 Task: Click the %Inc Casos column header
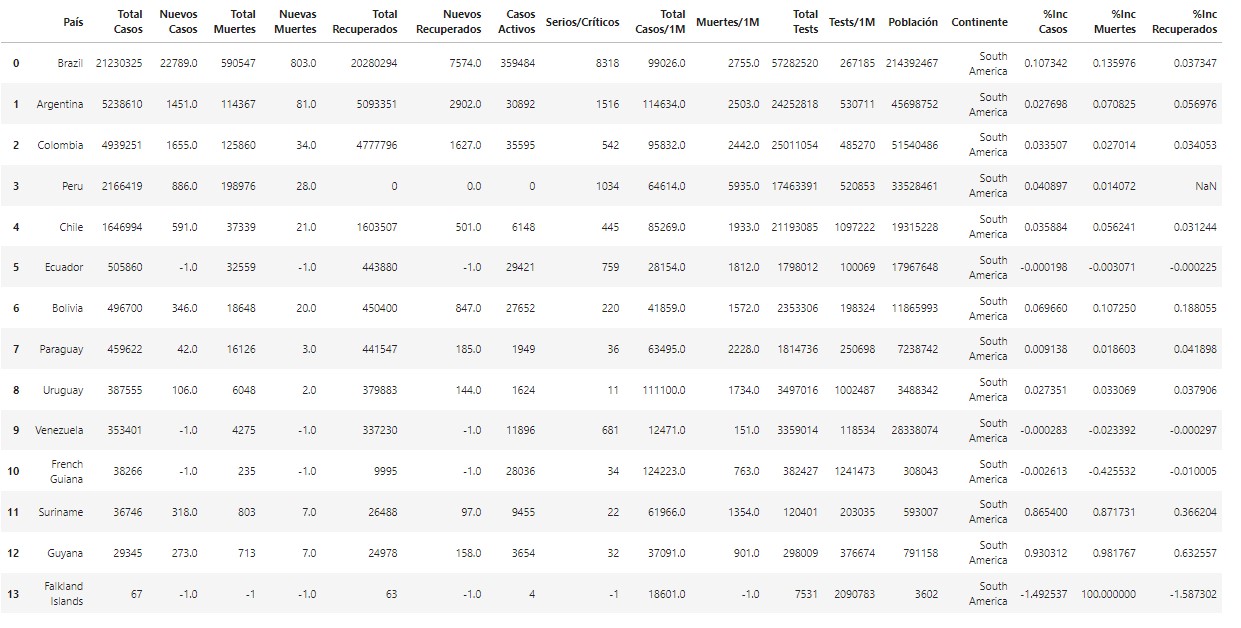[1054, 22]
